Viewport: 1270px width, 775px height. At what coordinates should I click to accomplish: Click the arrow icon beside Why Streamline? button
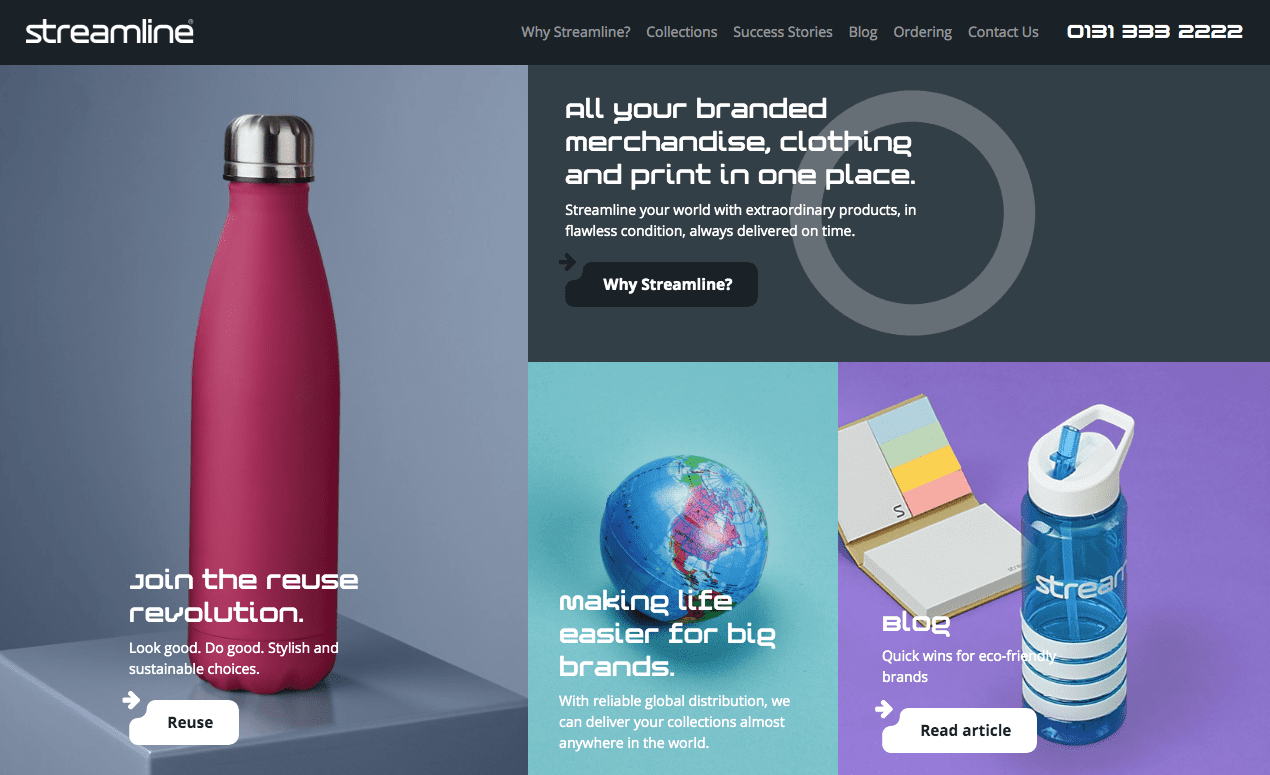[x=567, y=262]
